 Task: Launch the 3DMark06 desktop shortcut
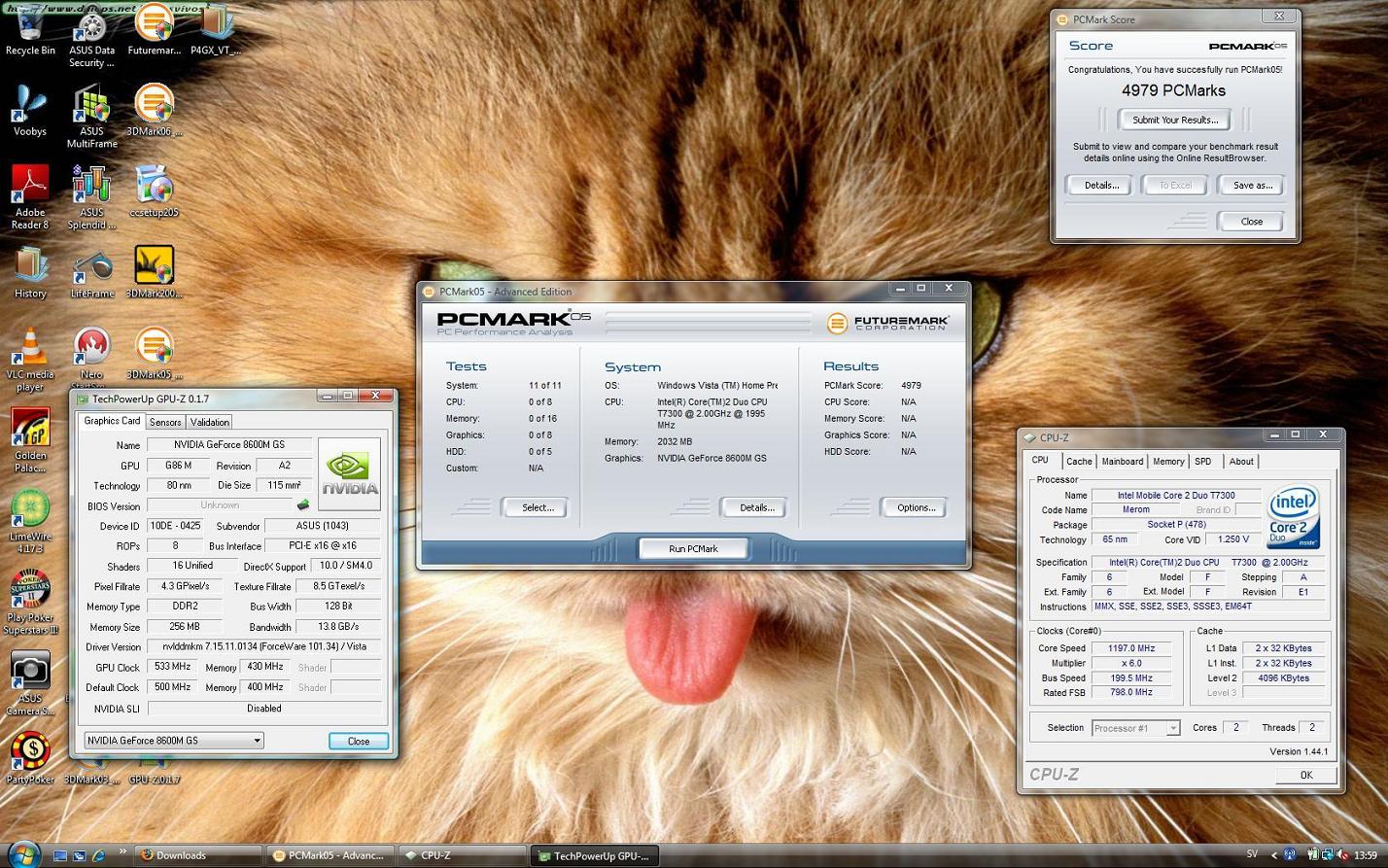[x=154, y=111]
